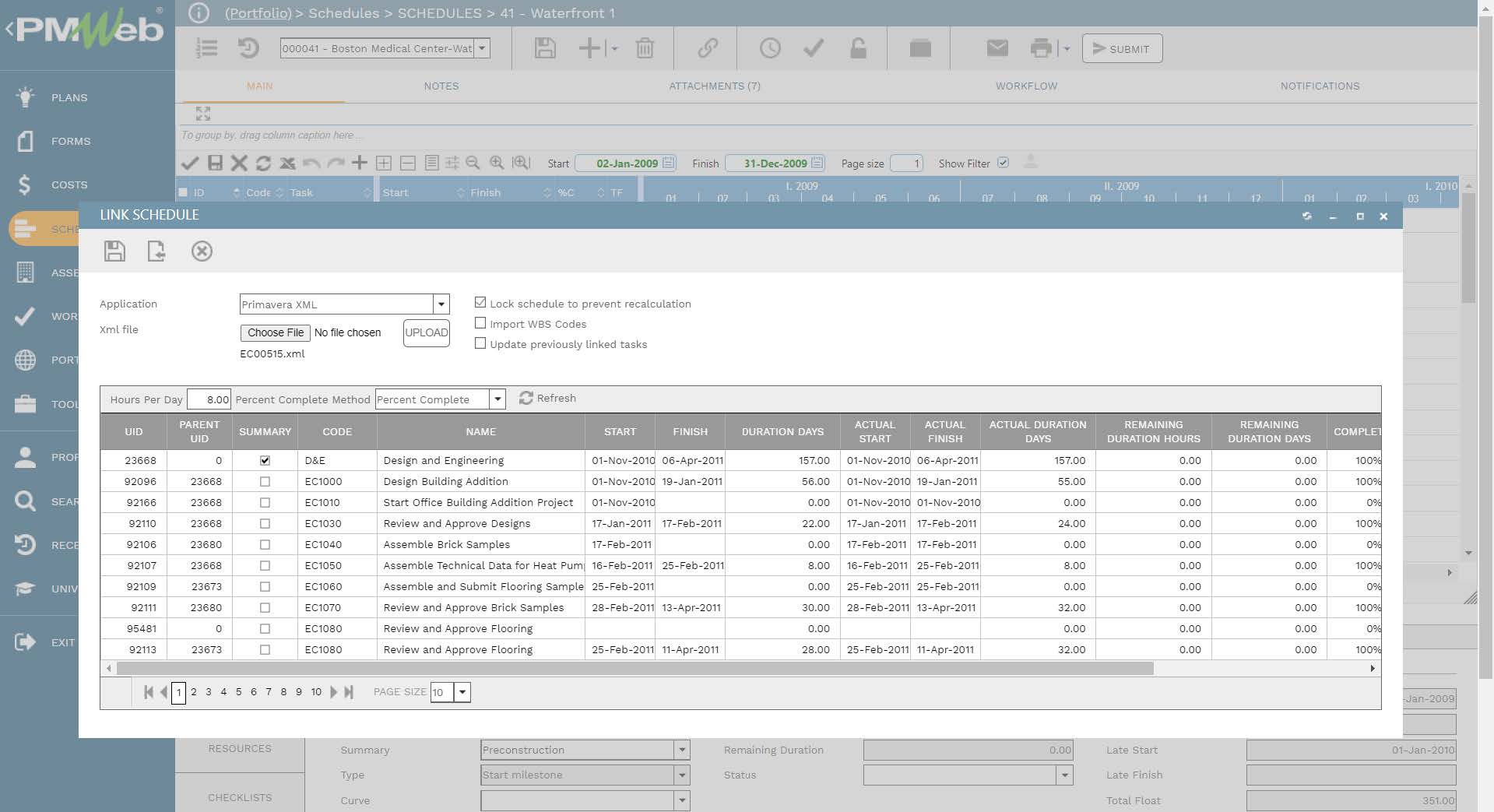The width and height of the screenshot is (1494, 812).
Task: Select the Main tab
Action: coord(260,86)
